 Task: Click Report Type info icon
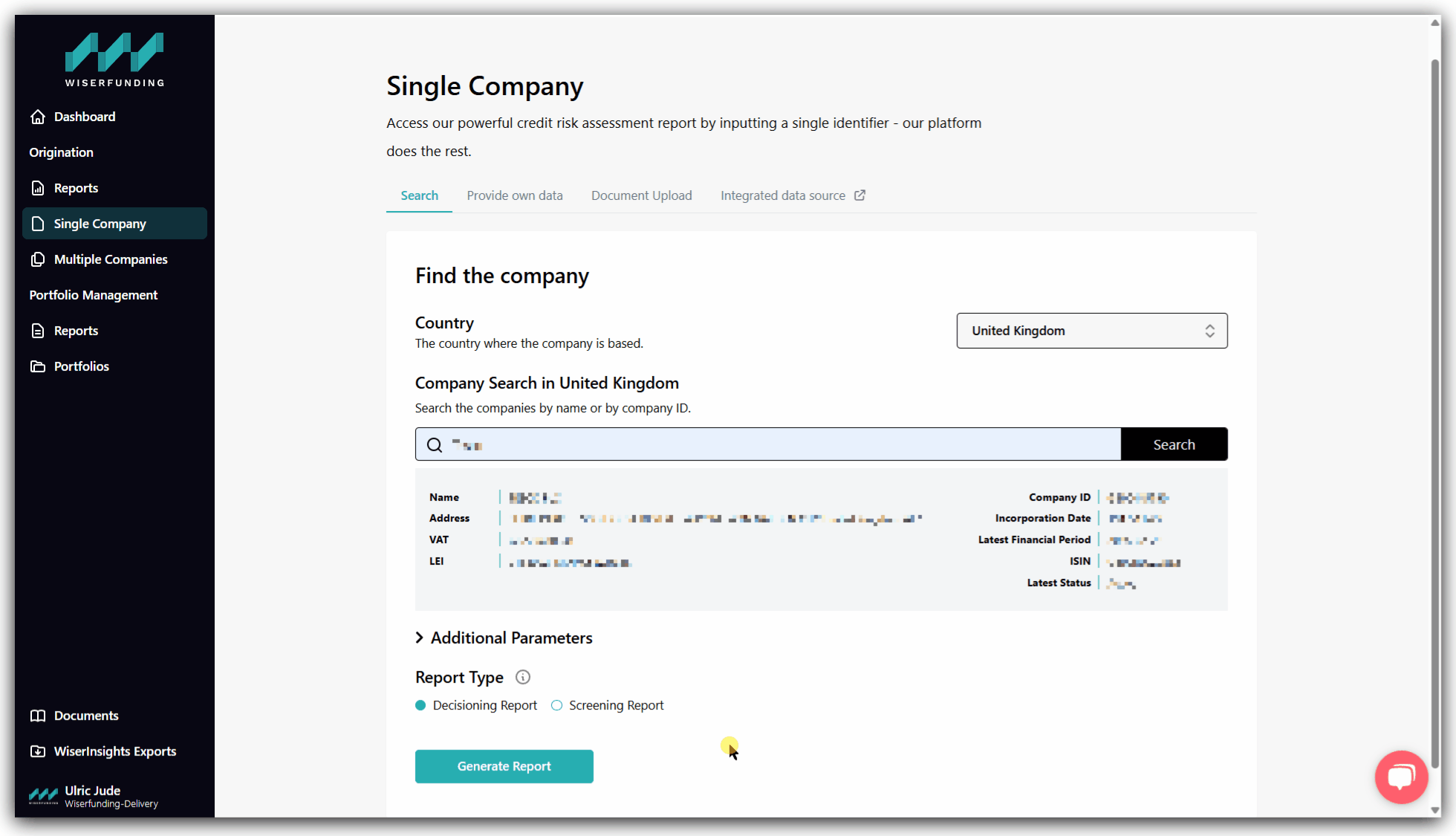tap(523, 677)
